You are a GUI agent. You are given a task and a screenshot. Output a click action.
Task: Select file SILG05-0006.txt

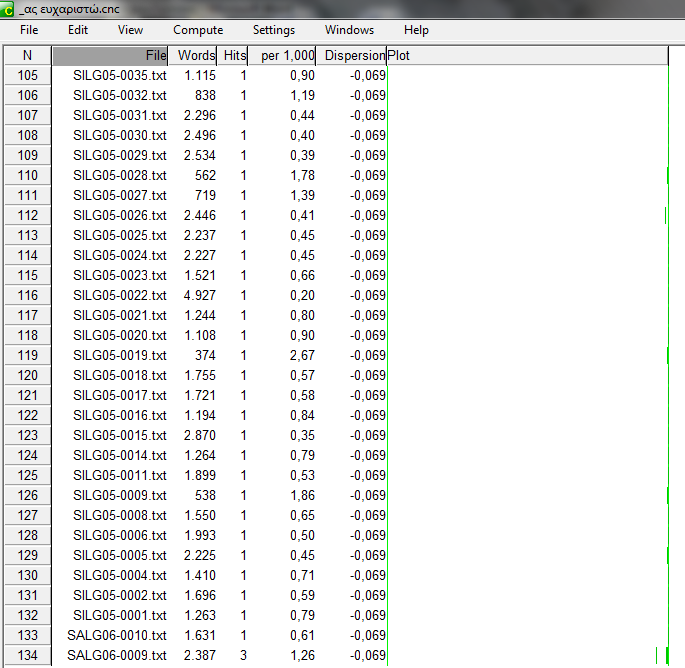click(x=120, y=536)
